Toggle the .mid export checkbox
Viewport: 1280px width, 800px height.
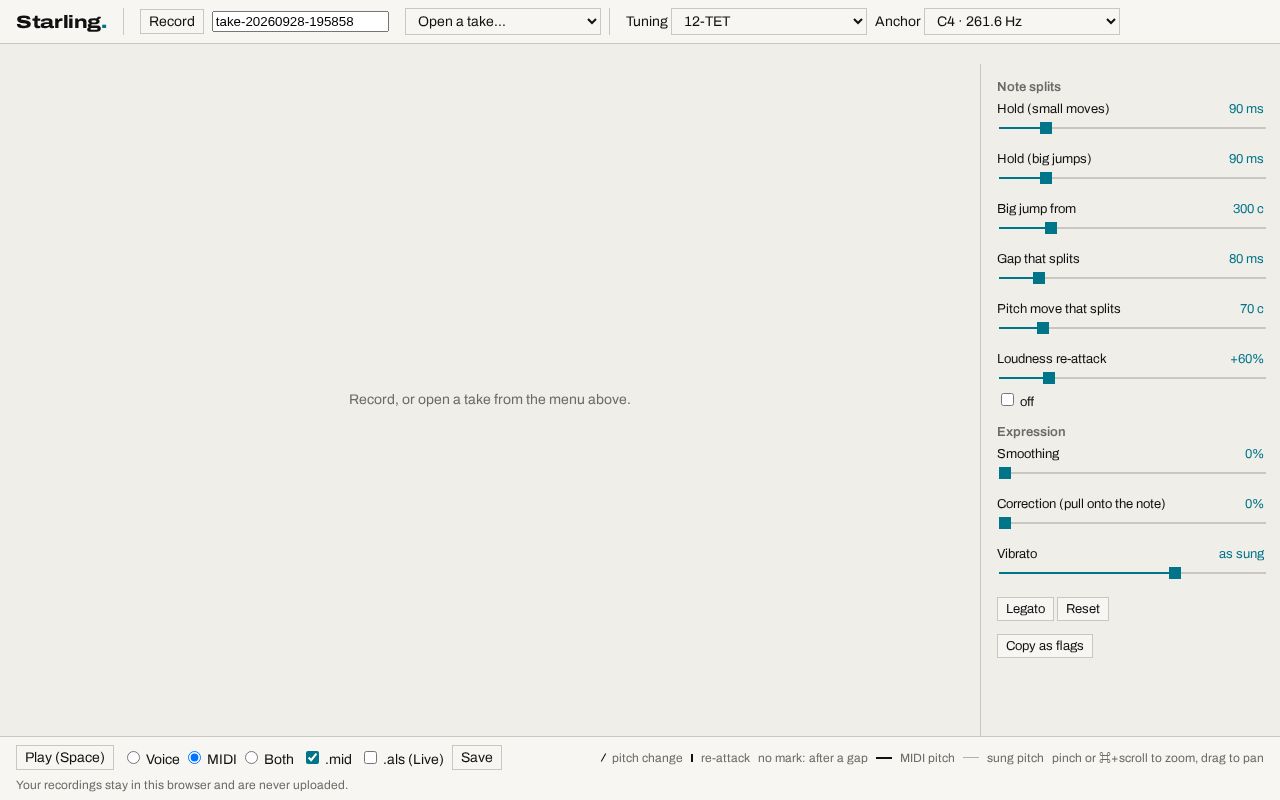[312, 758]
